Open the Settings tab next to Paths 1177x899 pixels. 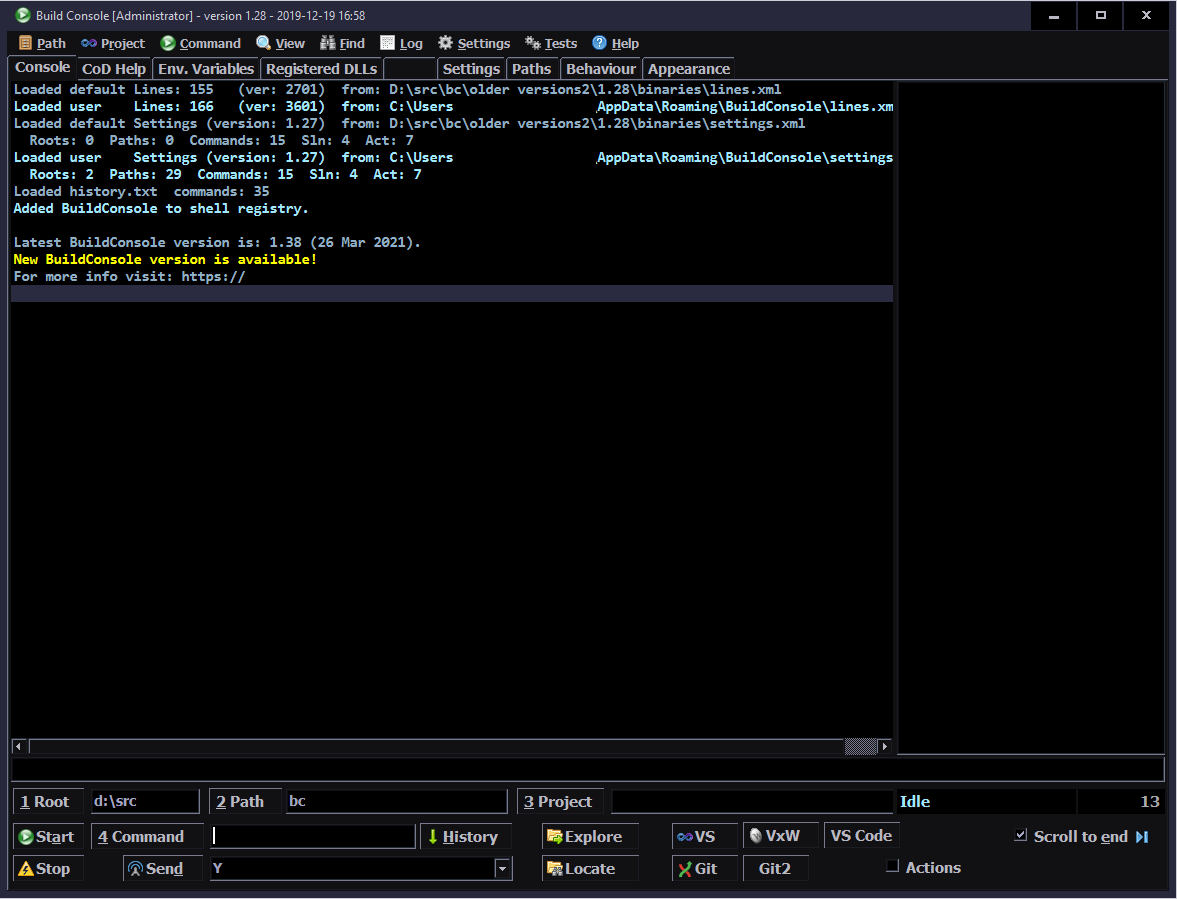click(471, 69)
